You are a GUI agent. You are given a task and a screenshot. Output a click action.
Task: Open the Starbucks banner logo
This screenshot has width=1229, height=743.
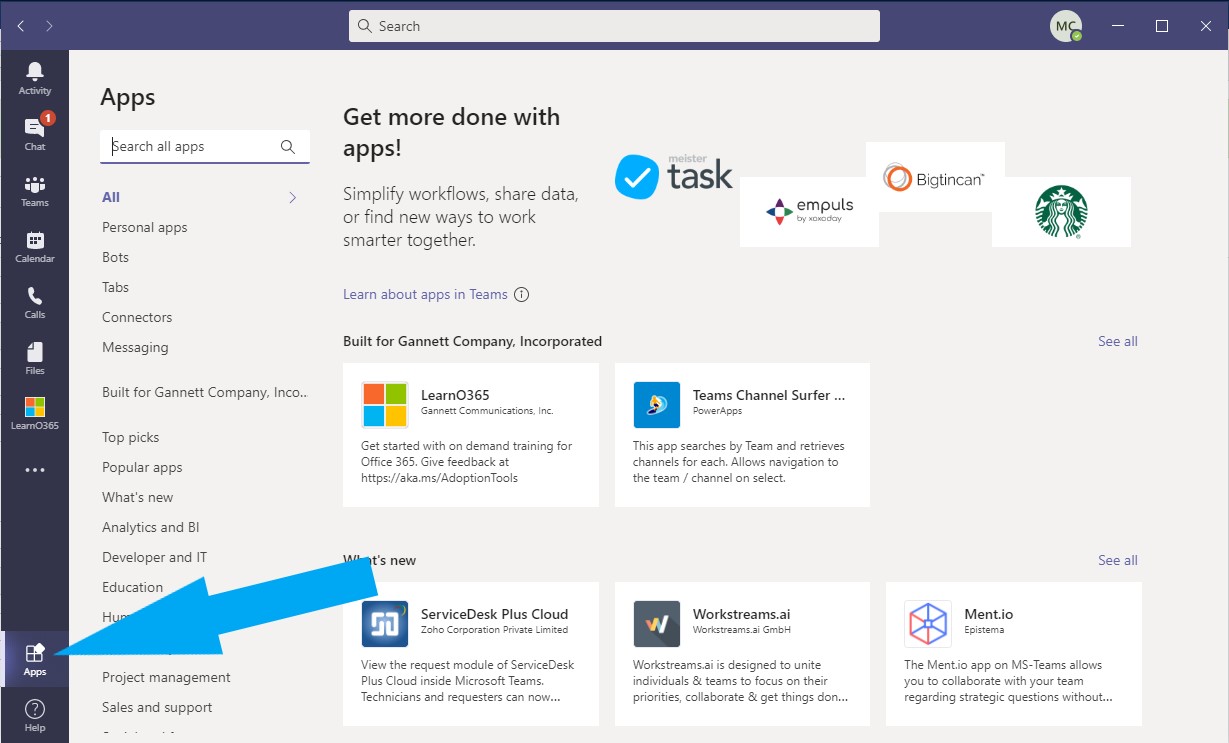click(1061, 212)
